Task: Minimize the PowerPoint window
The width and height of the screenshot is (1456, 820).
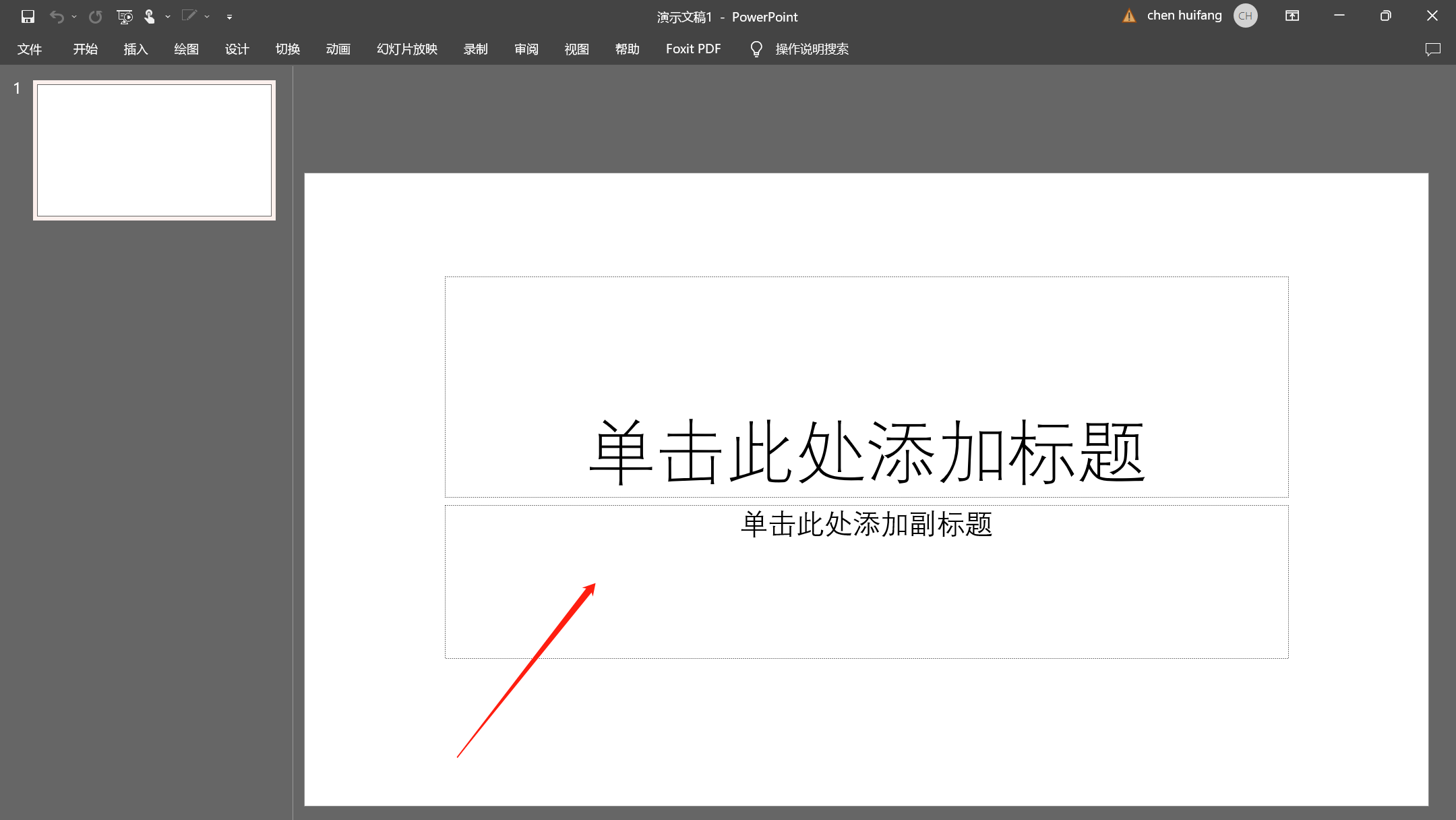Action: click(x=1339, y=16)
